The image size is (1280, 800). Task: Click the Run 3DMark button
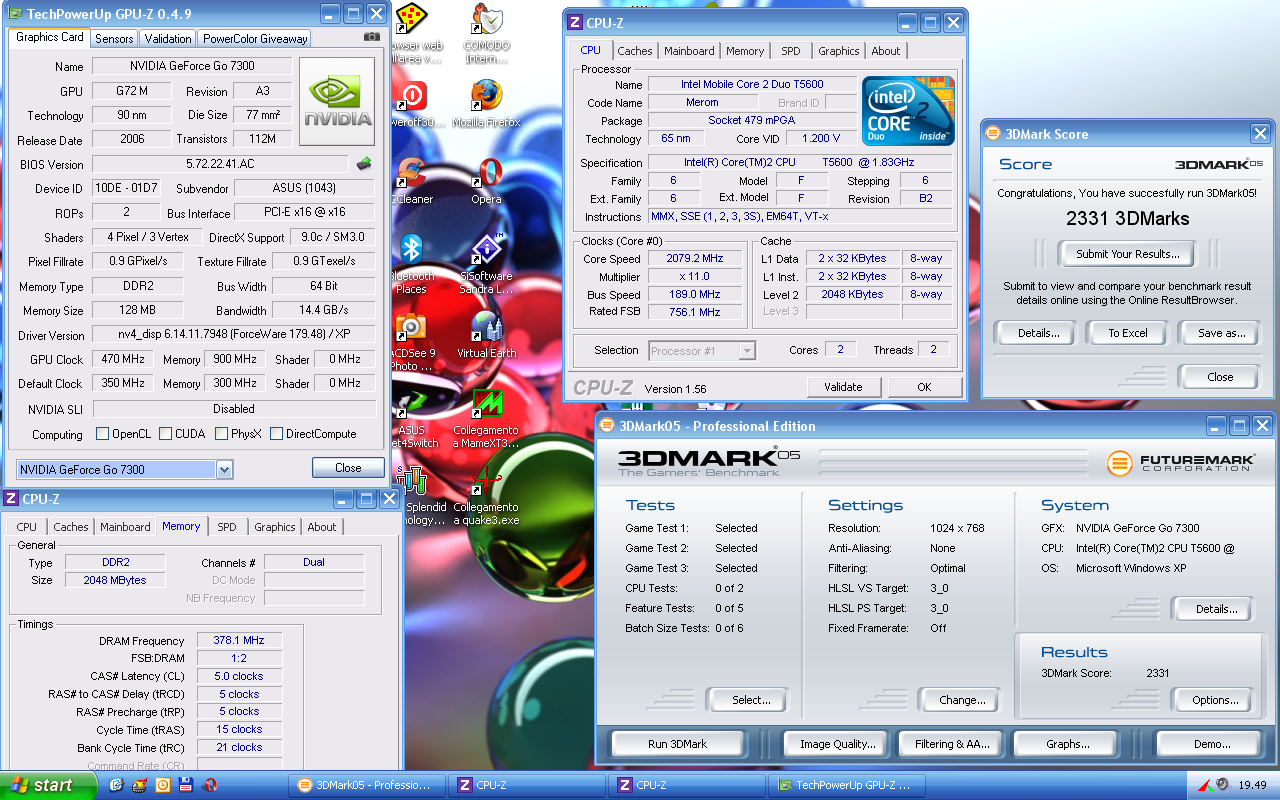(x=677, y=744)
